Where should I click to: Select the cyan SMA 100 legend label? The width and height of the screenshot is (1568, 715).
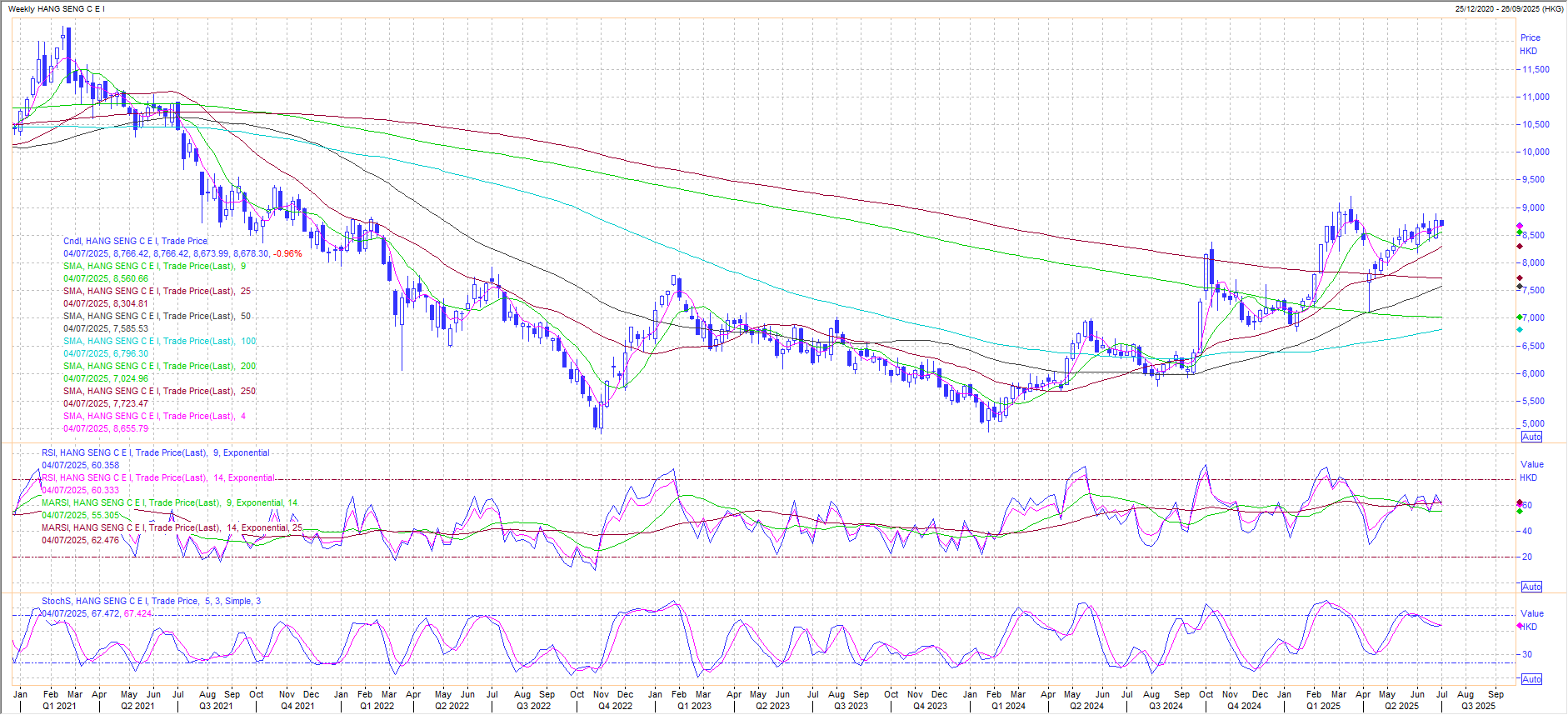pyautogui.click(x=160, y=341)
